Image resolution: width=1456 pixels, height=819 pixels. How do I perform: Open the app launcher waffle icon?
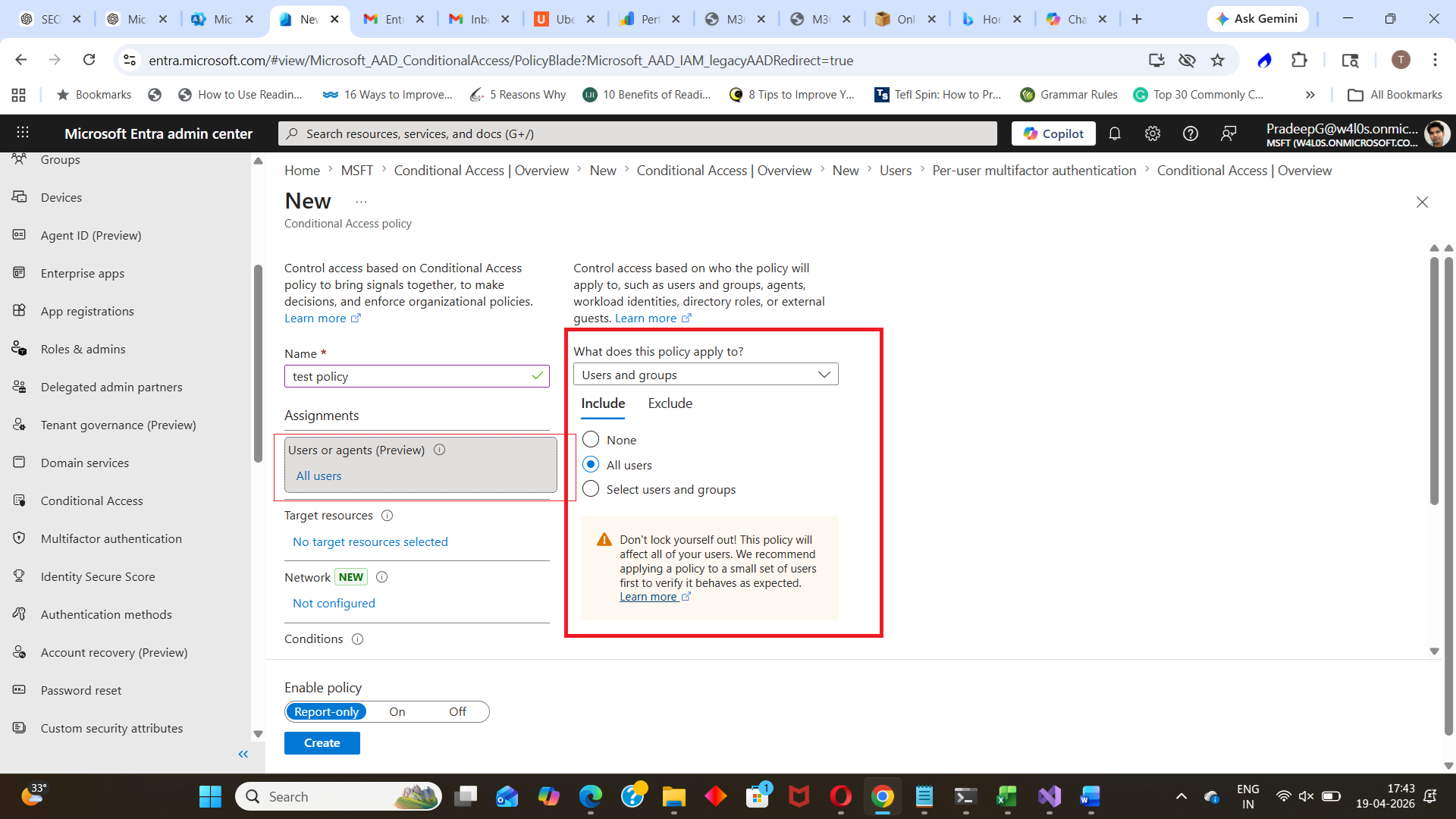[x=23, y=133]
